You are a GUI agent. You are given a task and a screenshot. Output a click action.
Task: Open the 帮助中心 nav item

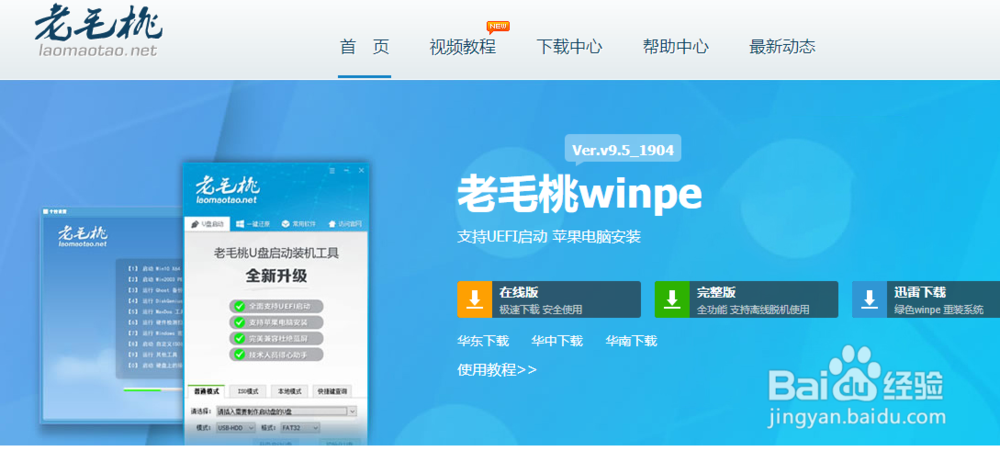tap(675, 47)
